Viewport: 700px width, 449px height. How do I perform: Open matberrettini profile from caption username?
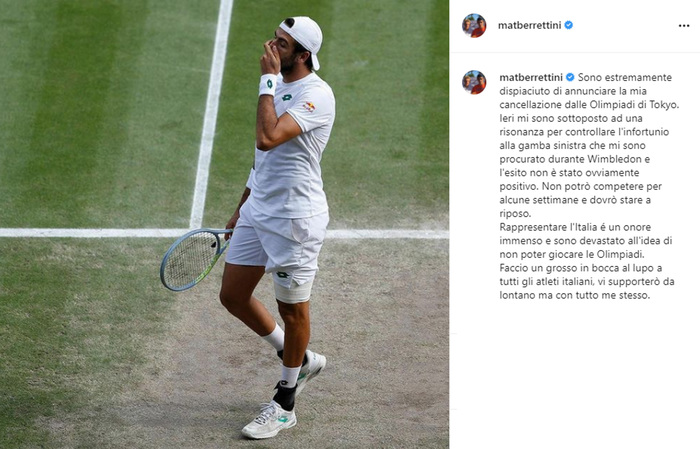(x=531, y=78)
